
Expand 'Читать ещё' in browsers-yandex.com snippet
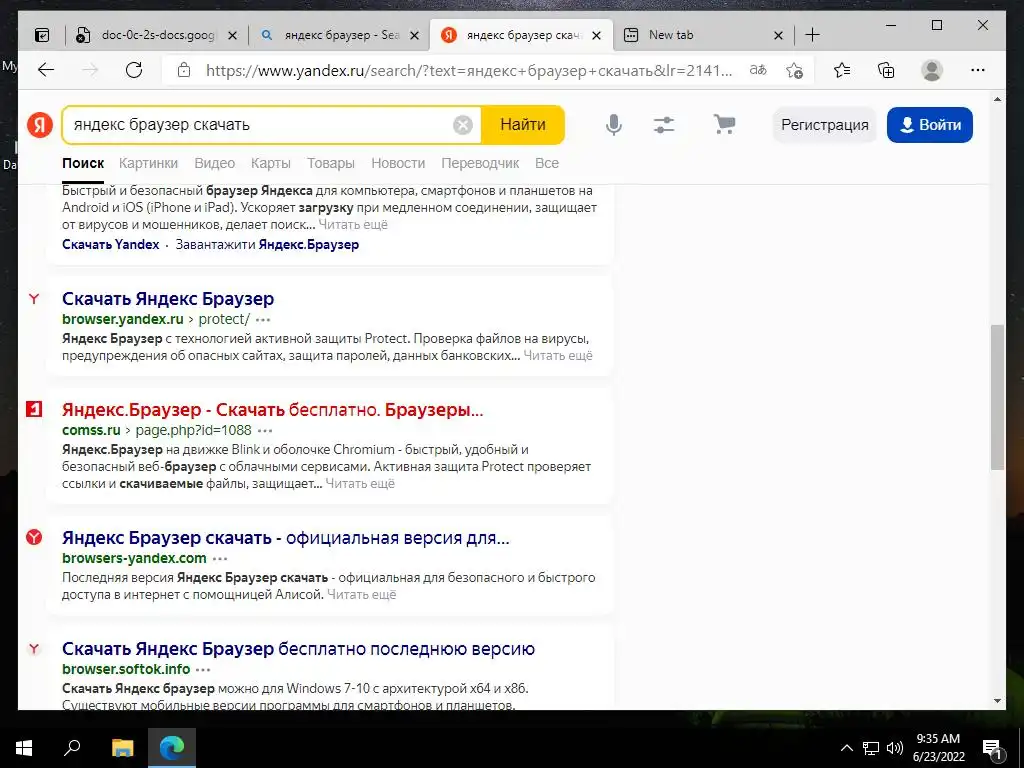362,595
